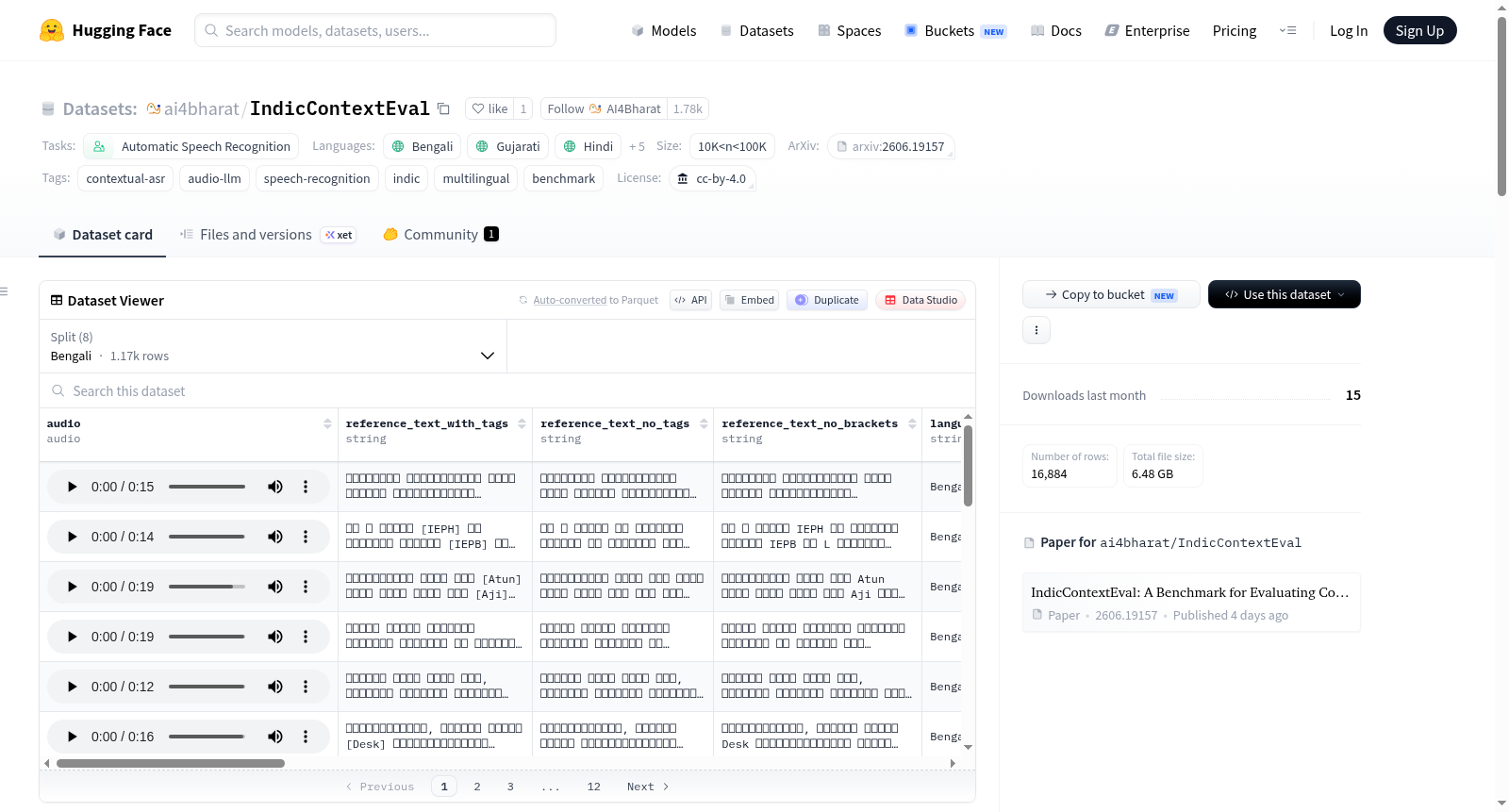This screenshot has height=812, width=1509.
Task: Open the Use this dataset dropdown
Action: [1285, 294]
